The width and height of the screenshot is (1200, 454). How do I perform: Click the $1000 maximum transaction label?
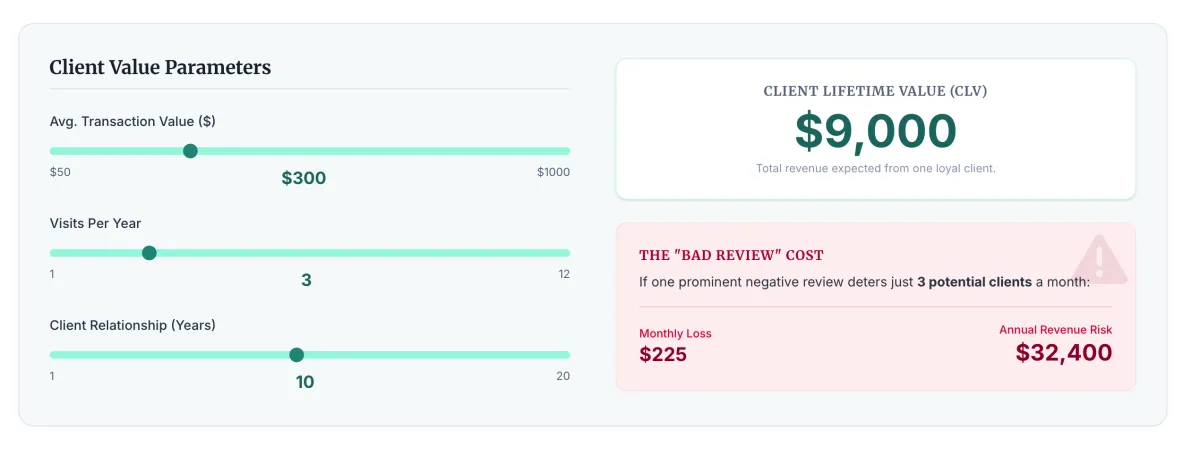point(552,172)
